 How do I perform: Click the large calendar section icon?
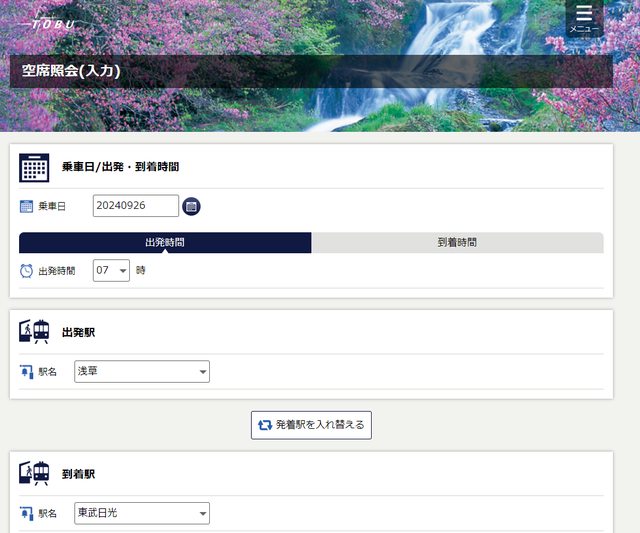click(x=34, y=167)
